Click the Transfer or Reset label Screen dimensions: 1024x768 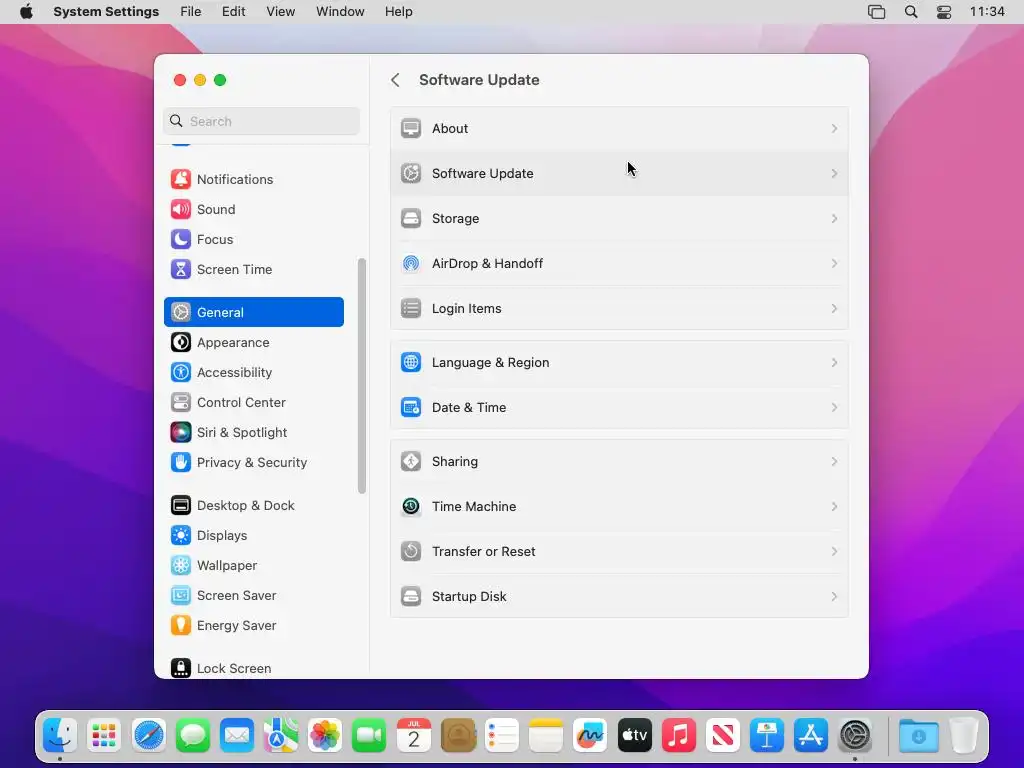pyautogui.click(x=483, y=552)
